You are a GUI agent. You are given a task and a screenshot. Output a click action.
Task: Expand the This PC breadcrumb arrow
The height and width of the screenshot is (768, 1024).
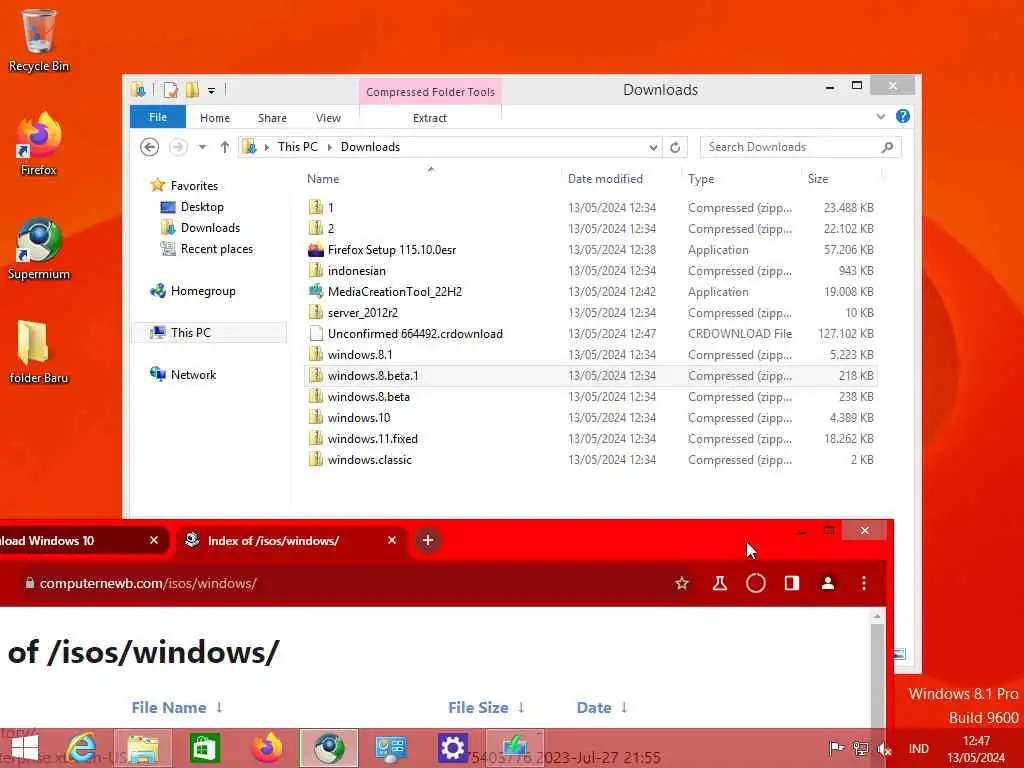pos(329,147)
